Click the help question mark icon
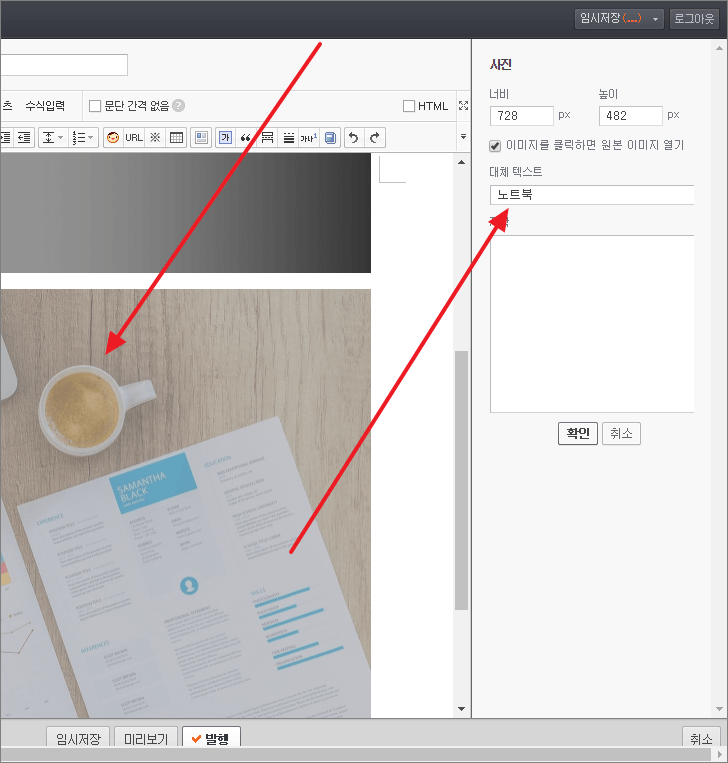The height and width of the screenshot is (763, 728). click(179, 106)
